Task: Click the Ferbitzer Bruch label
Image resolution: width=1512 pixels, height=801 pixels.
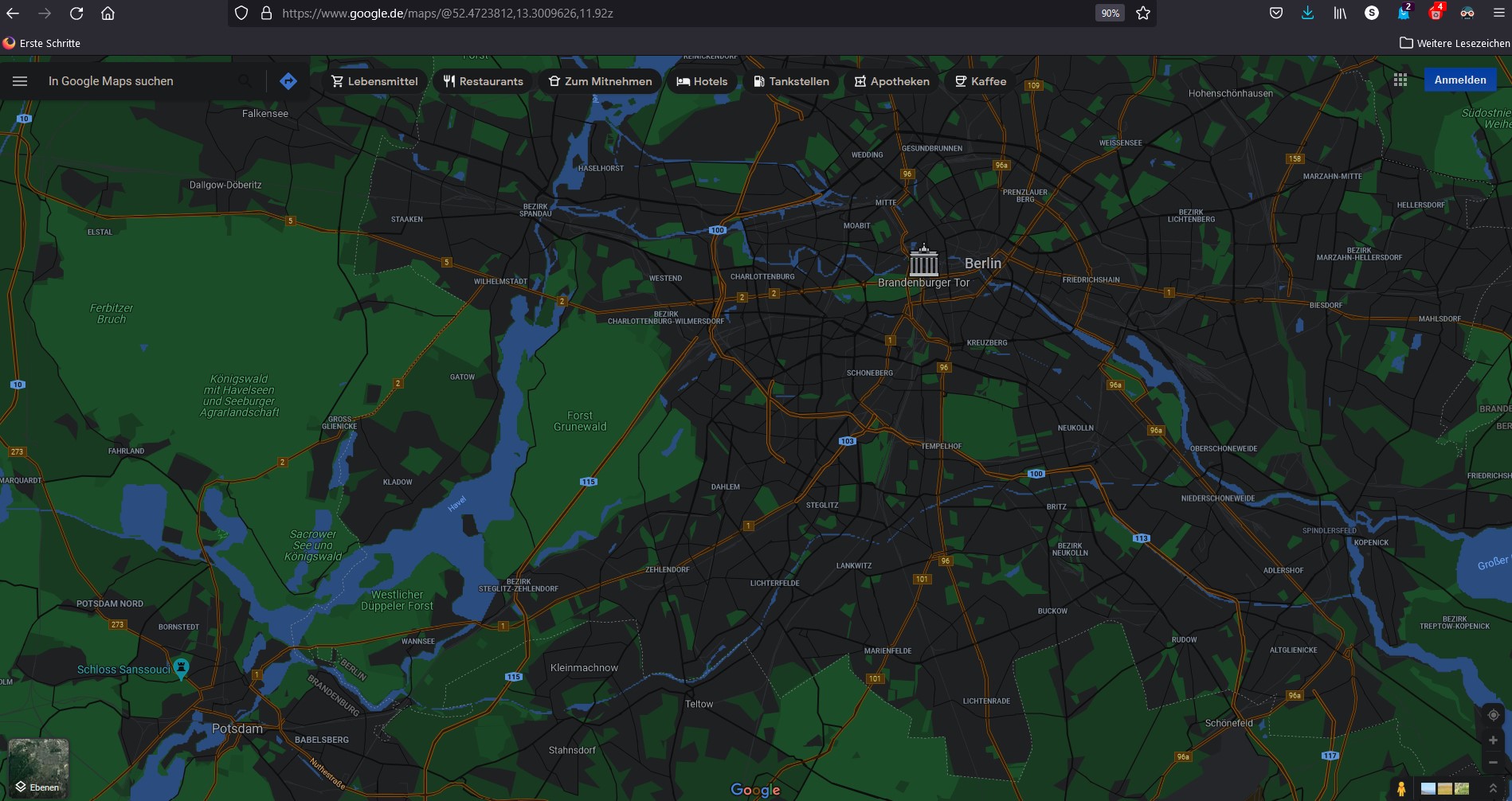Action: pos(112,314)
